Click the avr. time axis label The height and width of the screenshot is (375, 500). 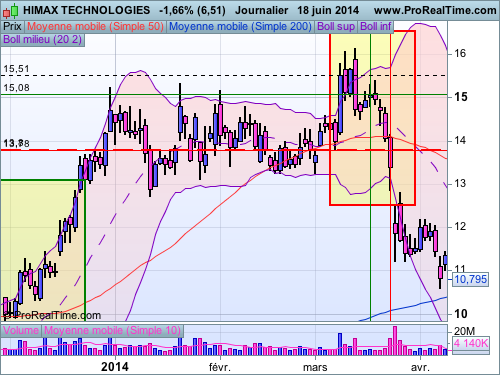click(420, 368)
